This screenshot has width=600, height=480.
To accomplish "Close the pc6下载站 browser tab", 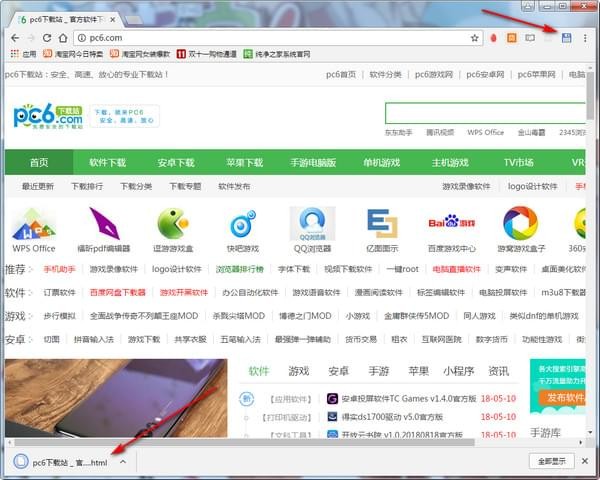I will coord(112,20).
